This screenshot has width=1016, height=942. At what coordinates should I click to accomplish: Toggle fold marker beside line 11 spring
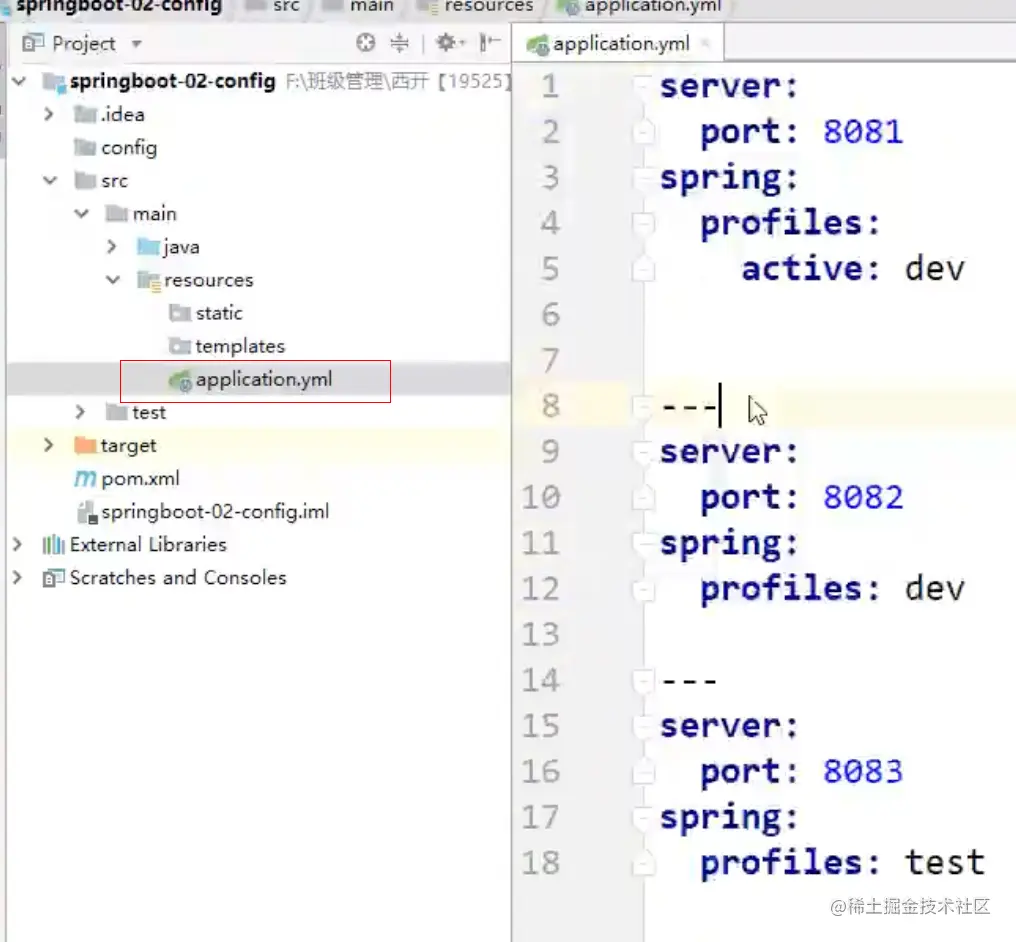click(x=643, y=543)
